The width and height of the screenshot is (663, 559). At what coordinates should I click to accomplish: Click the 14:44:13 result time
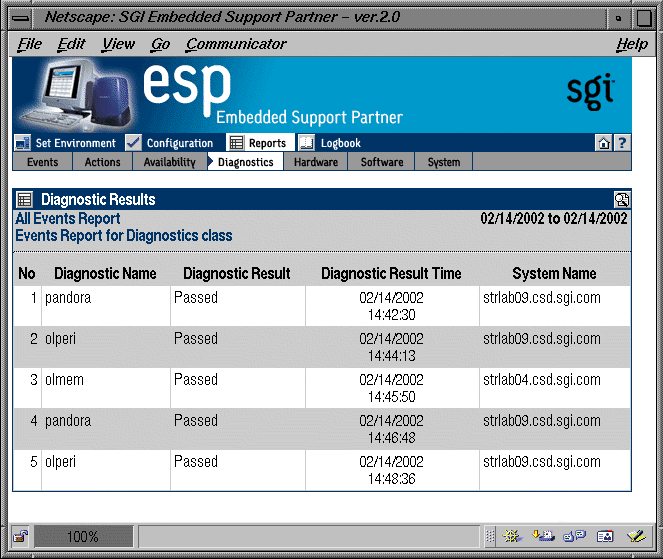(x=392, y=356)
